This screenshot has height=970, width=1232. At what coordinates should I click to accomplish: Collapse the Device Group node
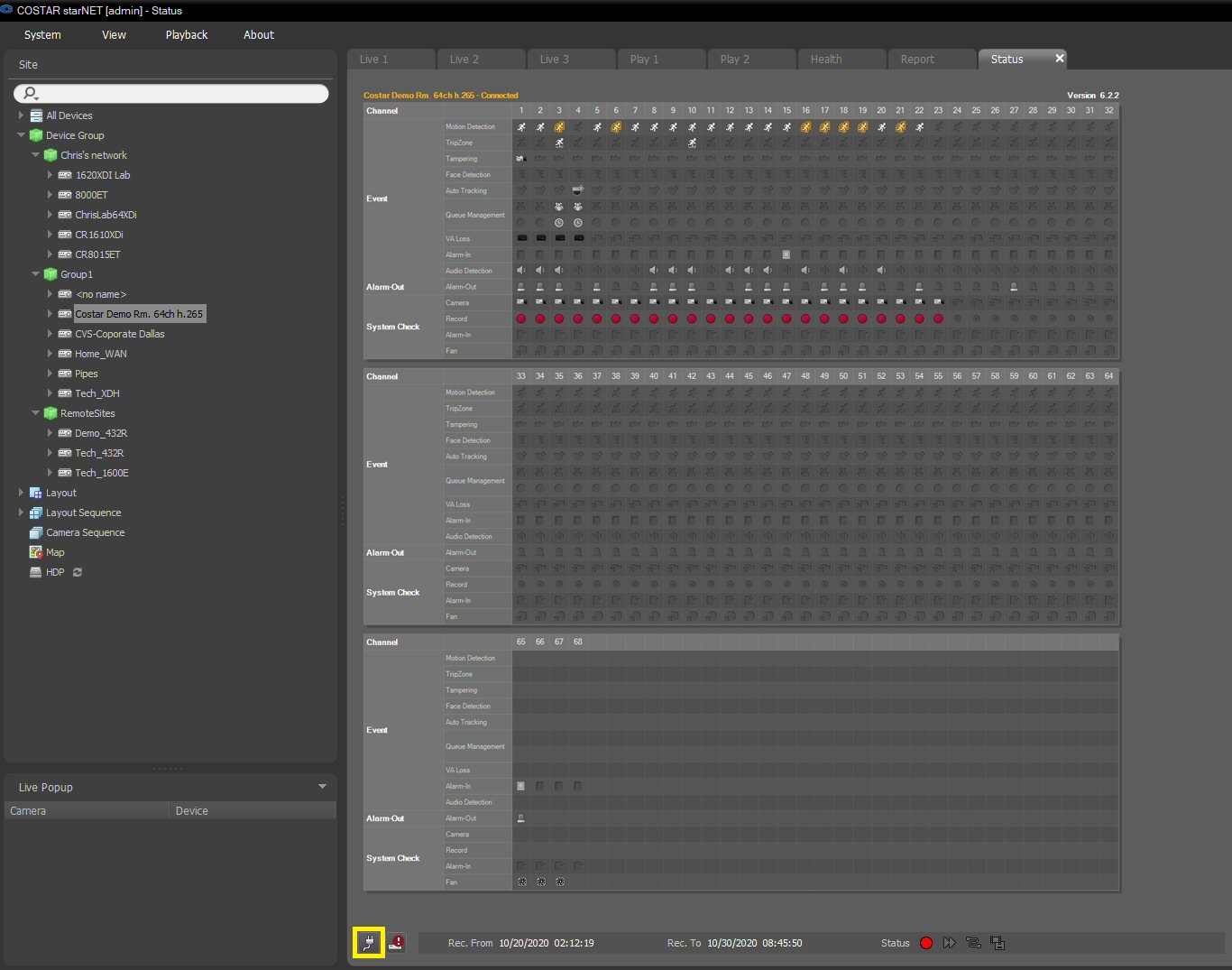click(22, 135)
